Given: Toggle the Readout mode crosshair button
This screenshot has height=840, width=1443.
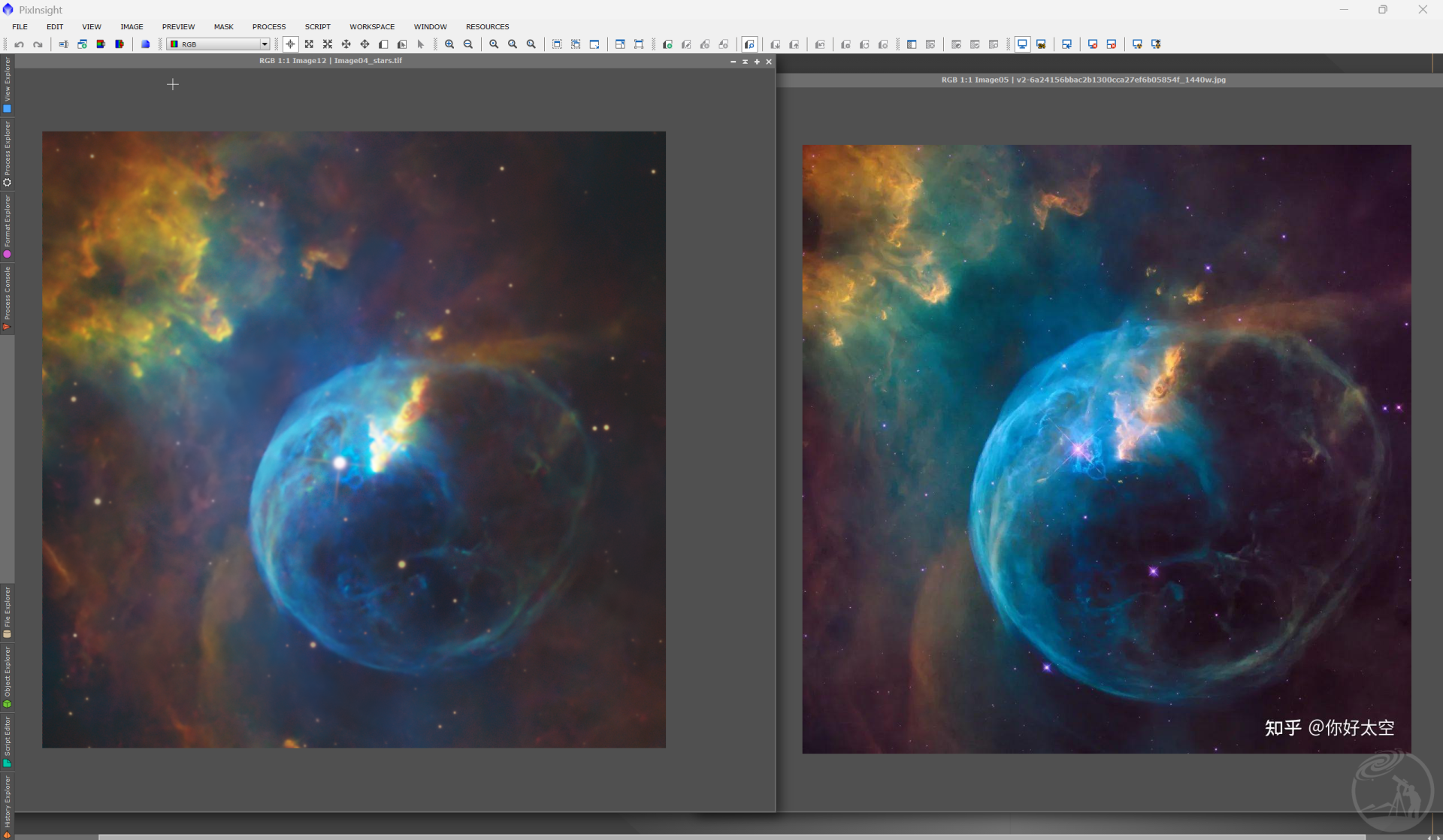Looking at the screenshot, I should coord(290,44).
